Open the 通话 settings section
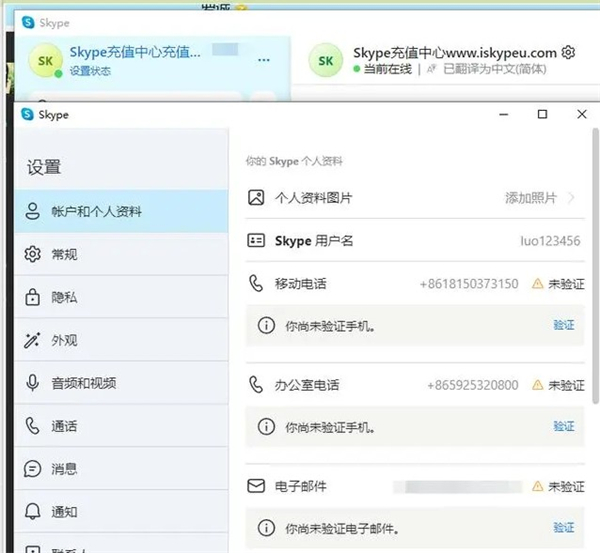Viewport: 600px width, 553px height. [121, 426]
